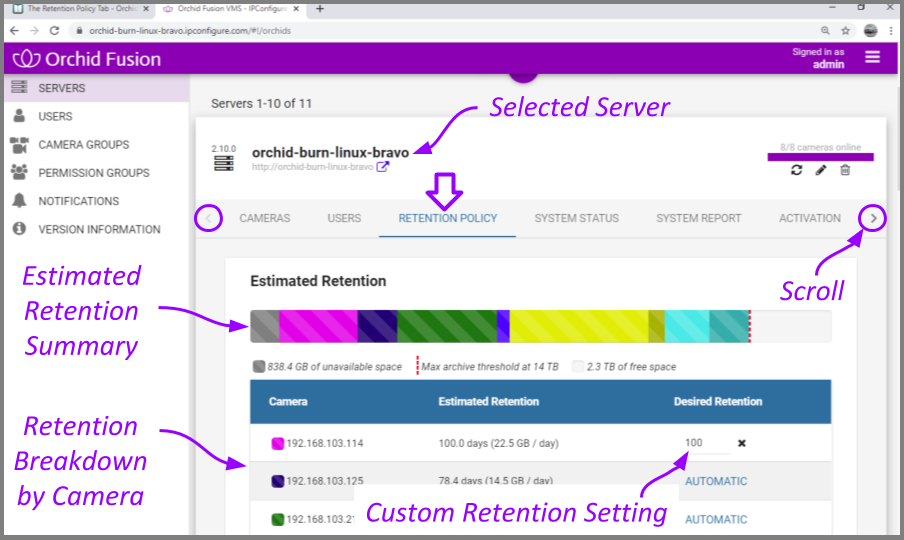This screenshot has height=540, width=904.
Task: Click the gray unavailable space bar segment
Action: tap(265, 326)
